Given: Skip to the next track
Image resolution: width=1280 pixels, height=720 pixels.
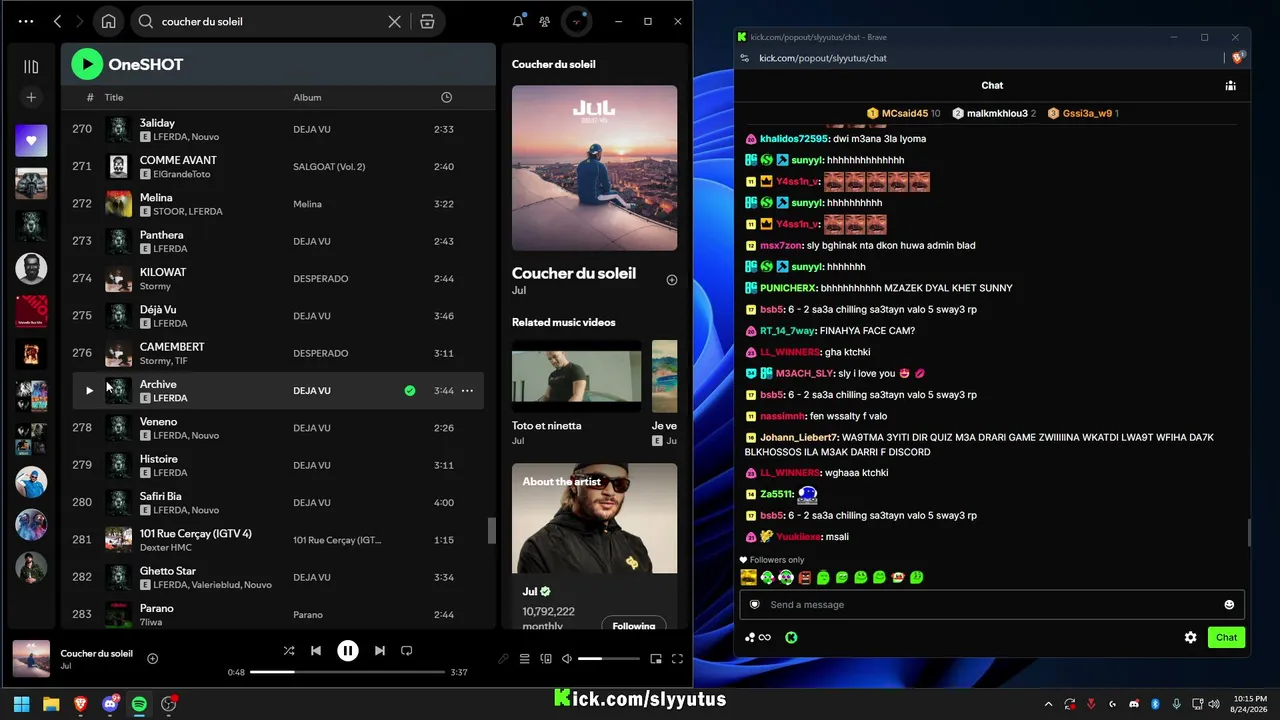Looking at the screenshot, I should pos(379,651).
